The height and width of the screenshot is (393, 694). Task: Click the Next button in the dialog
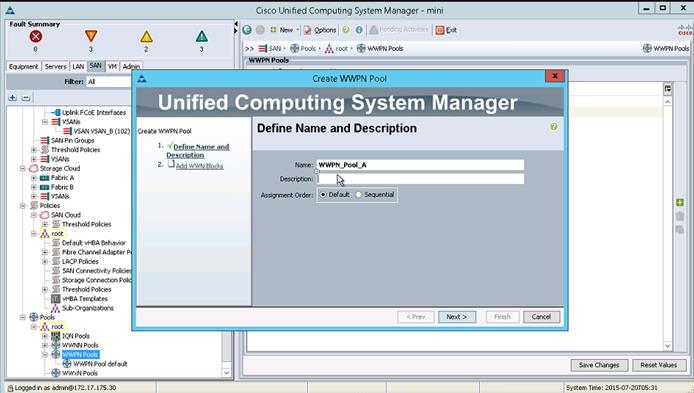(457, 317)
